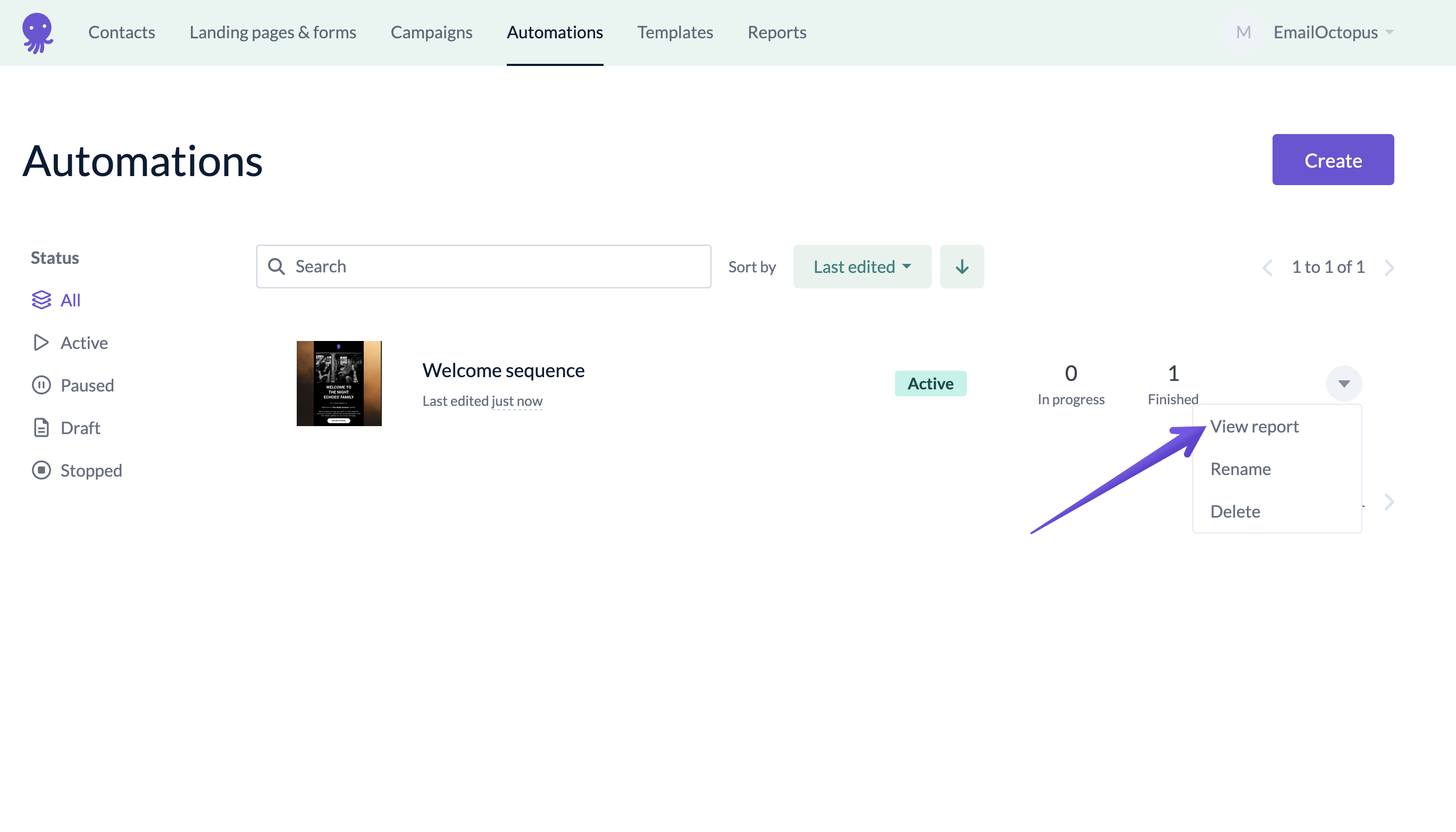
Task: Click bottom pagination next chevron
Action: (x=1388, y=502)
